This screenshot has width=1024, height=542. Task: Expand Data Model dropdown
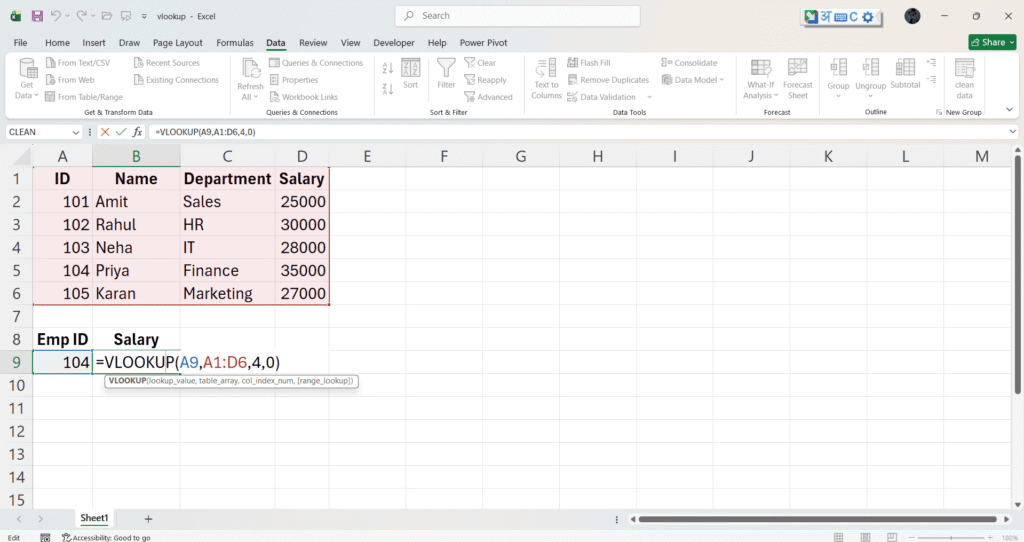point(721,80)
